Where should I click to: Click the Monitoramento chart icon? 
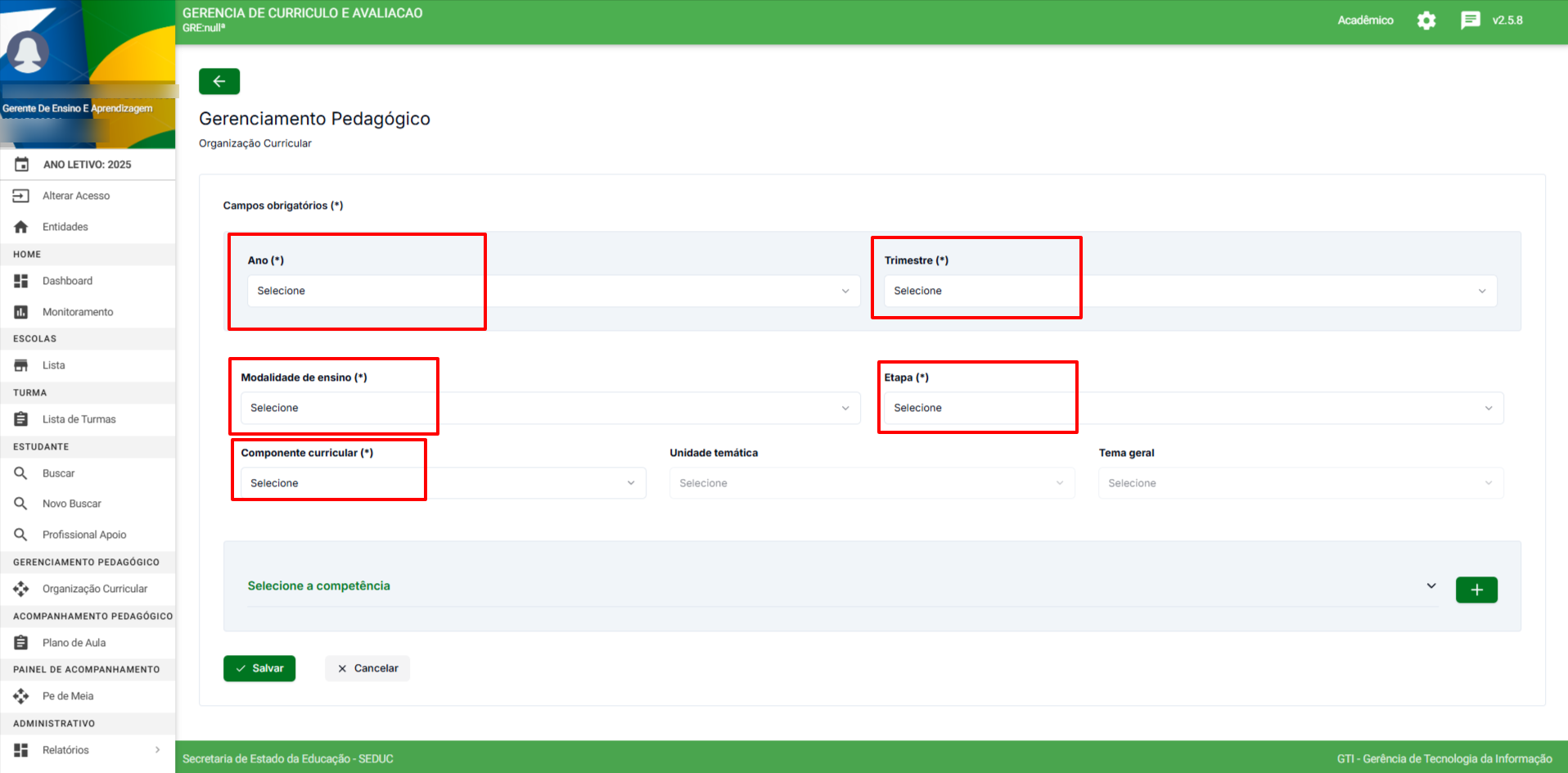(x=21, y=312)
